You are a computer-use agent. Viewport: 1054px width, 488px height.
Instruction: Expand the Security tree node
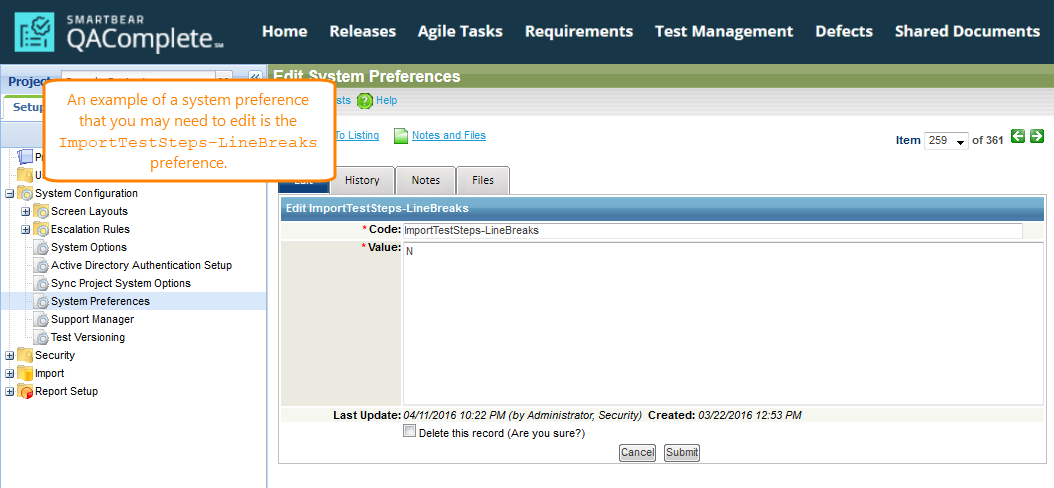[x=9, y=356]
